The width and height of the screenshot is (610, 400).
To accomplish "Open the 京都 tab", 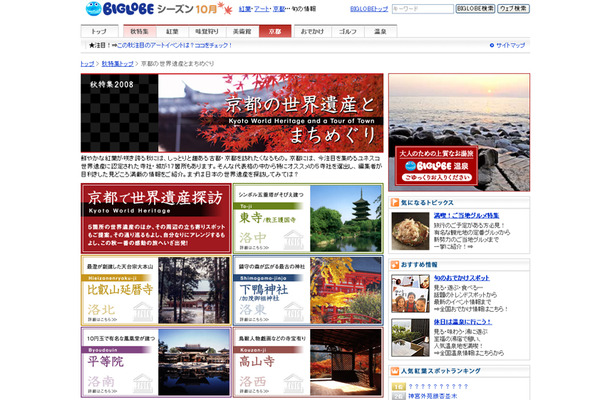I will click(x=275, y=32).
